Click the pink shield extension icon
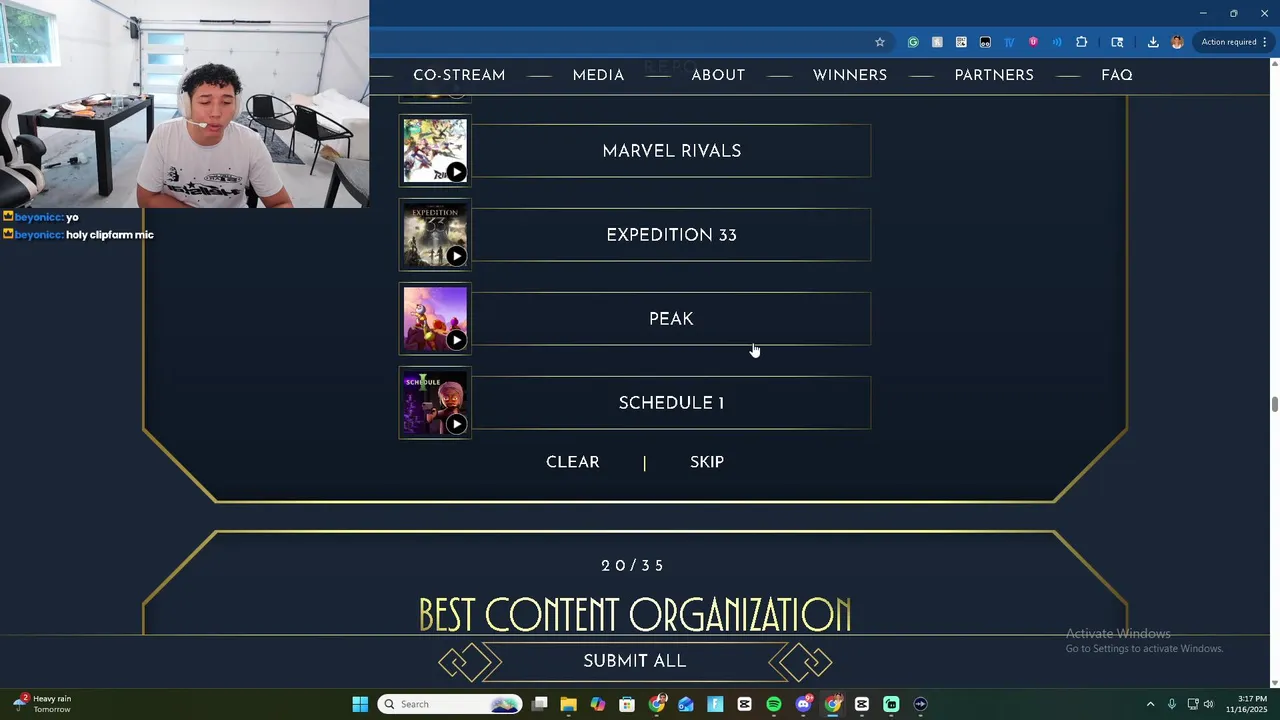The image size is (1280, 720). [x=1033, y=42]
